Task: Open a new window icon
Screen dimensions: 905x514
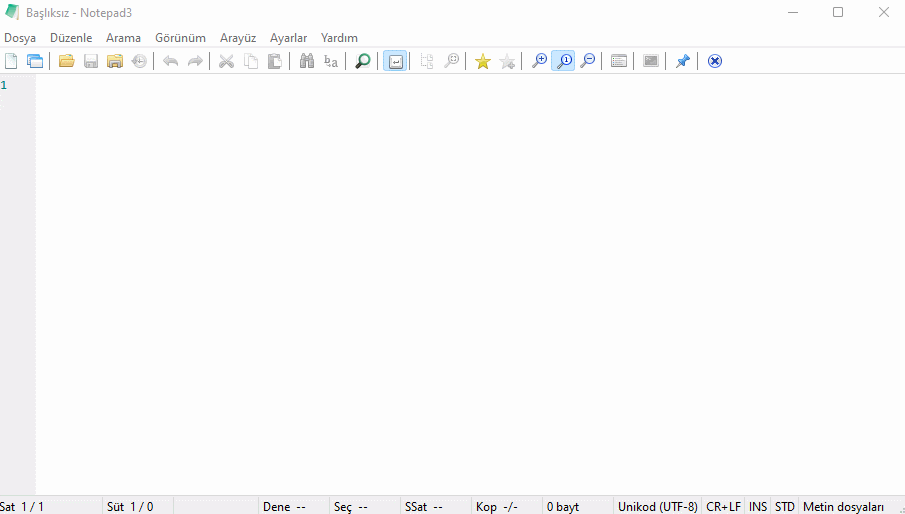Action: click(x=35, y=61)
